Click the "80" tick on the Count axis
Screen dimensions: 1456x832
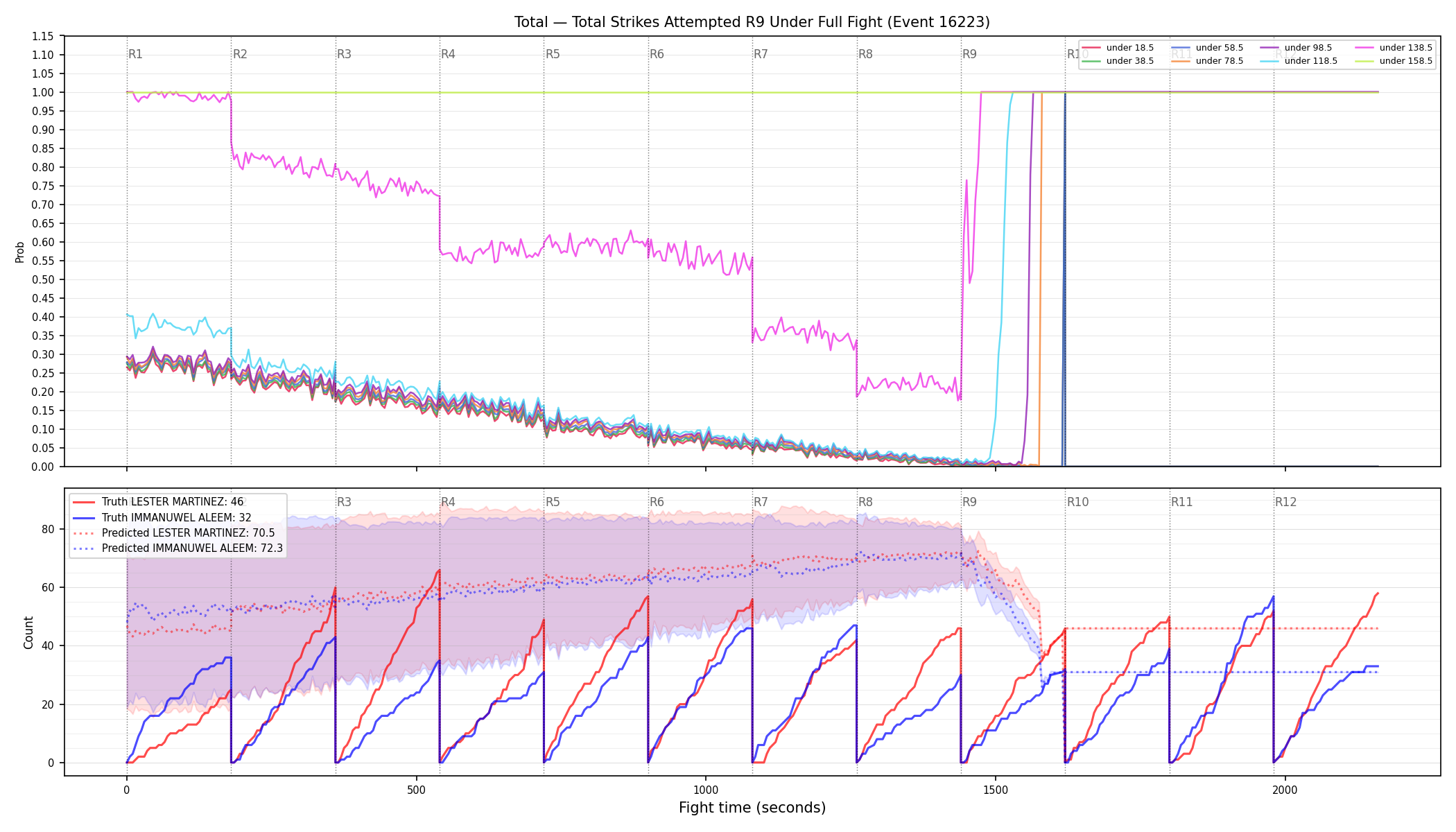pyautogui.click(x=48, y=529)
